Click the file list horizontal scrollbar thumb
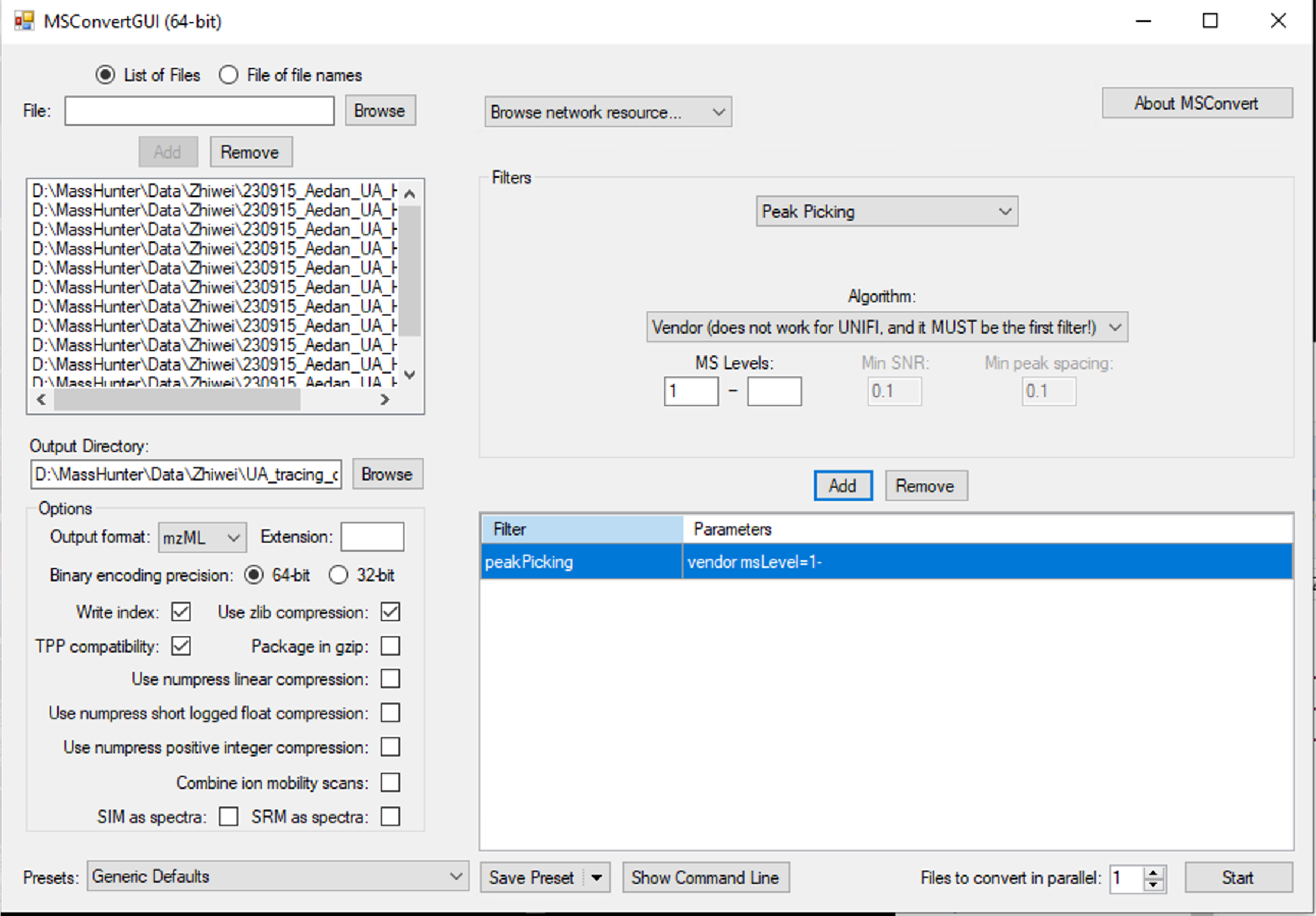The height and width of the screenshot is (916, 1316). coord(177,399)
